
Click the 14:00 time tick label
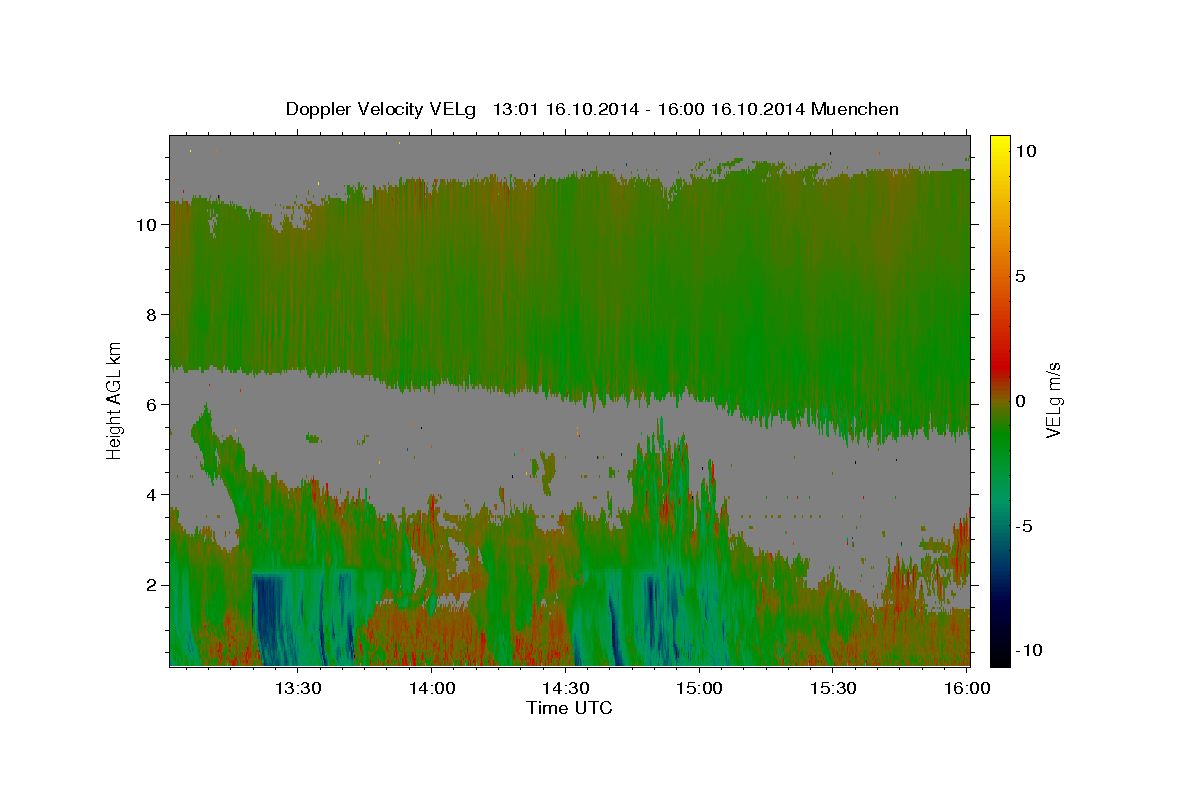[432, 689]
